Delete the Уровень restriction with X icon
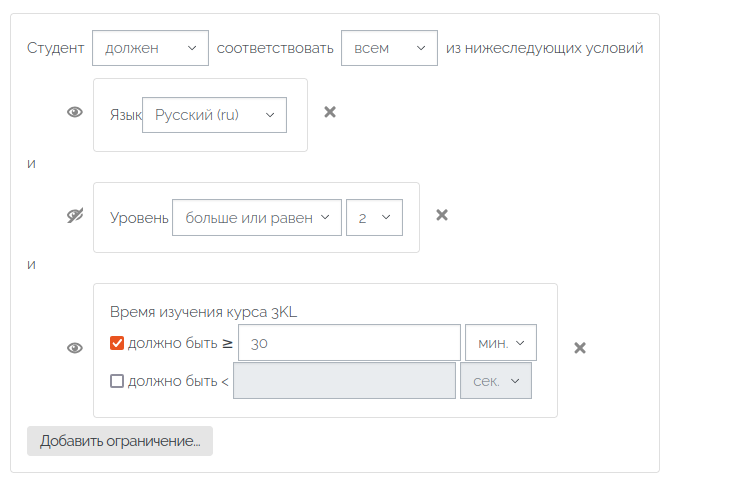Image resolution: width=731 pixels, height=482 pixels. point(442,215)
